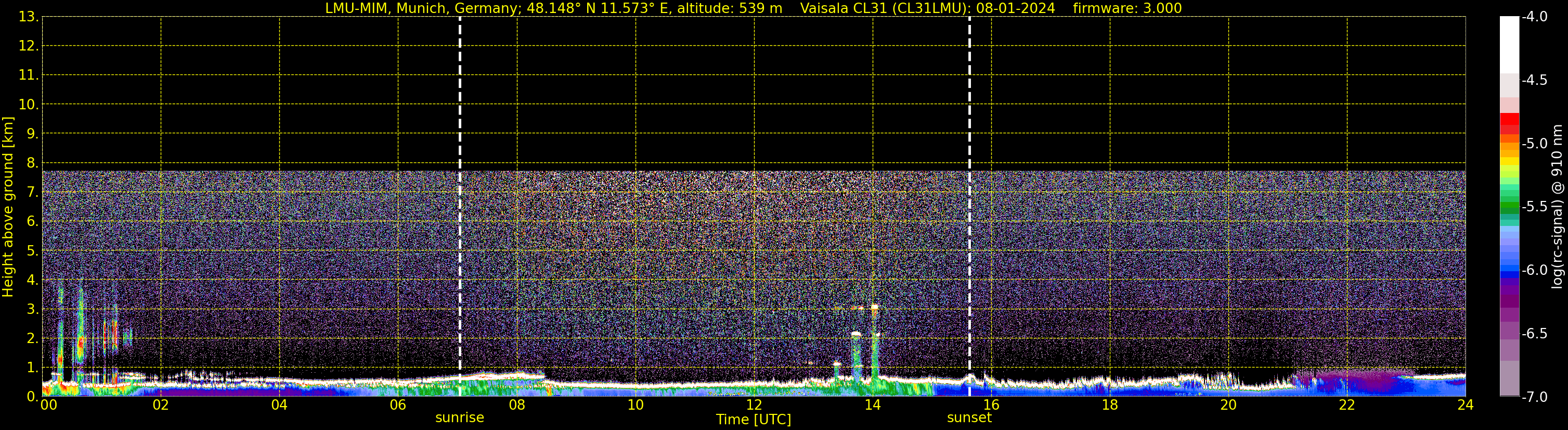The image size is (1568, 430).
Task: Click the "log(rc-signal) @ 910 nm" colorbar label
Action: 1557,207
